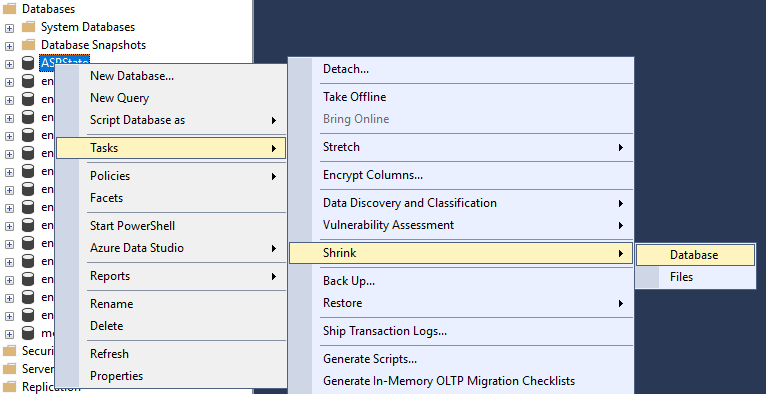Choose Refresh from the context menu
The image size is (766, 394).
pyautogui.click(x=171, y=354)
